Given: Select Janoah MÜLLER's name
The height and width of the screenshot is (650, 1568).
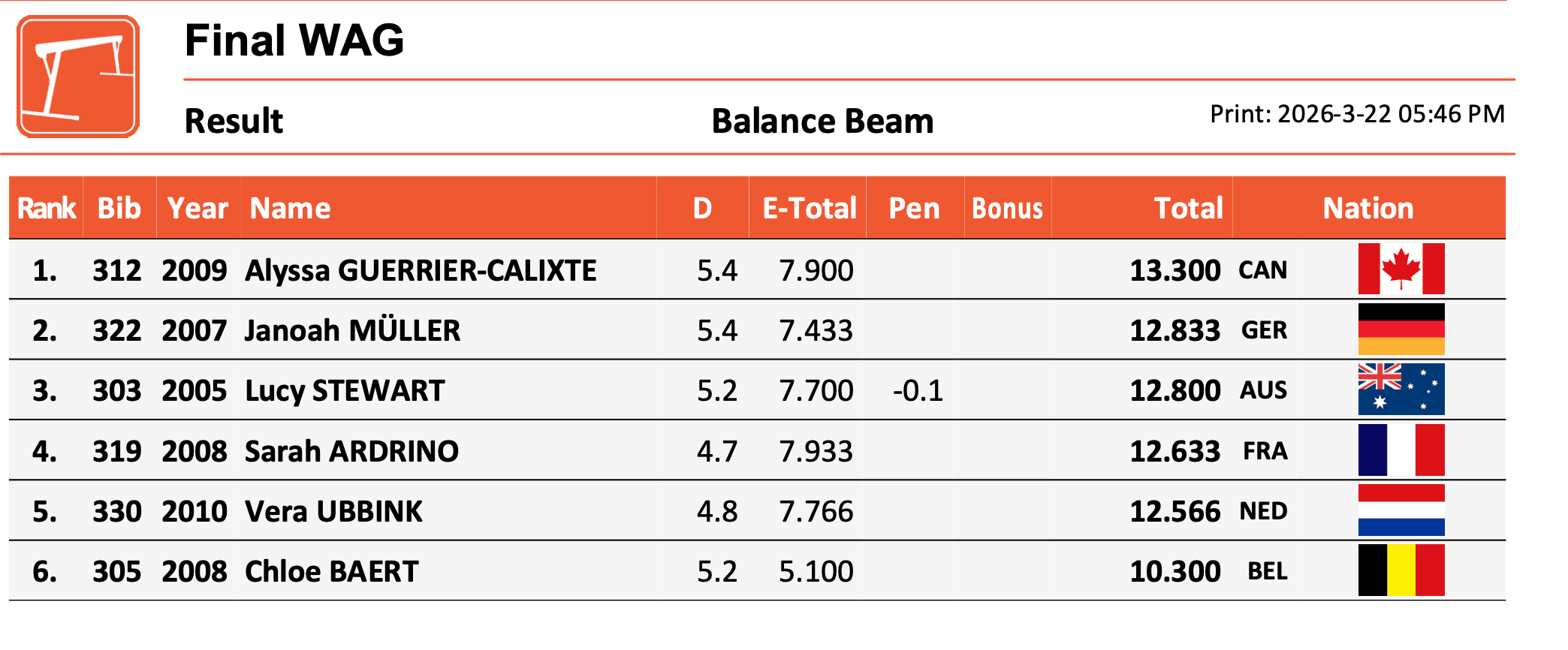Looking at the screenshot, I should (352, 330).
